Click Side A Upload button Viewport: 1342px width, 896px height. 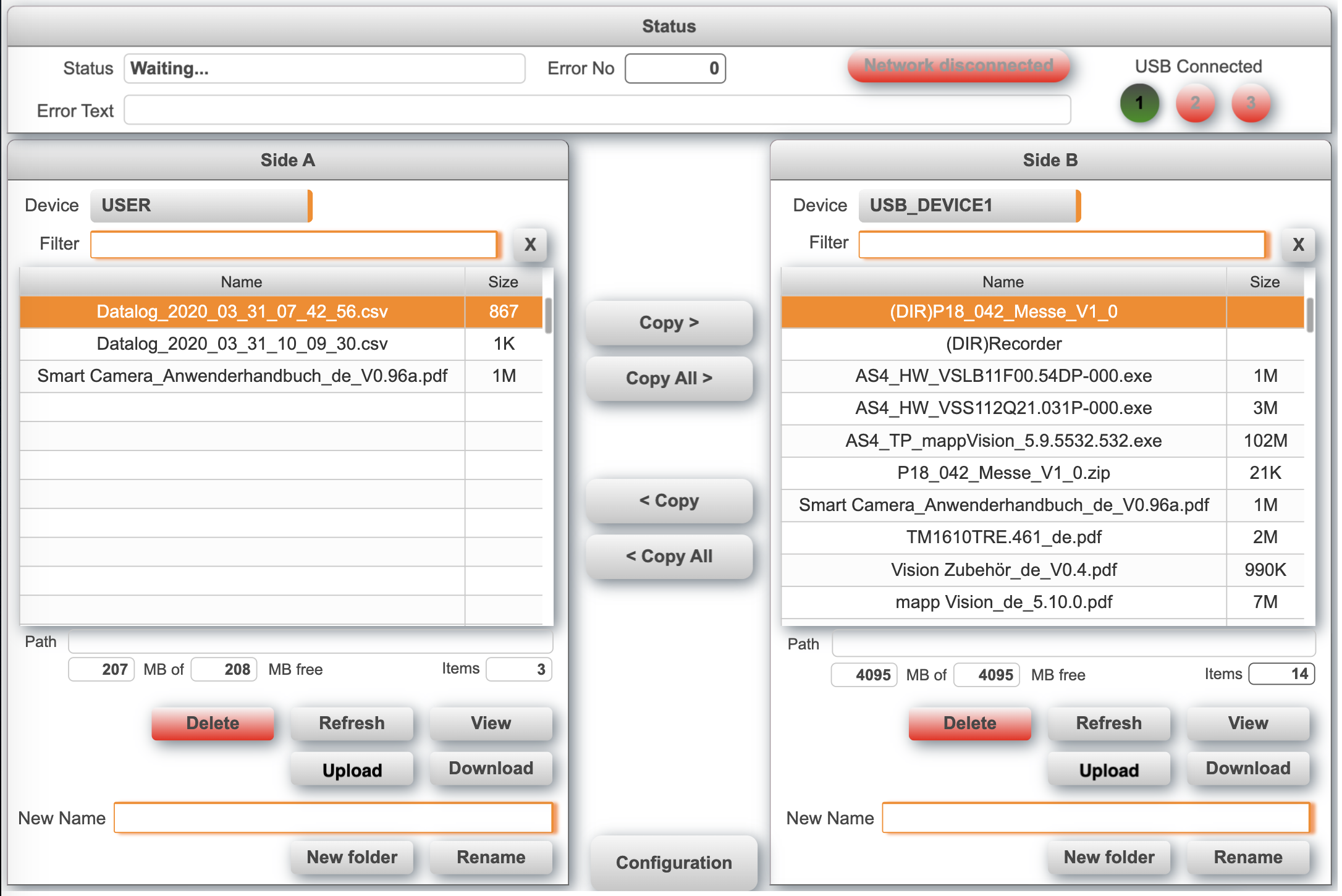click(352, 769)
